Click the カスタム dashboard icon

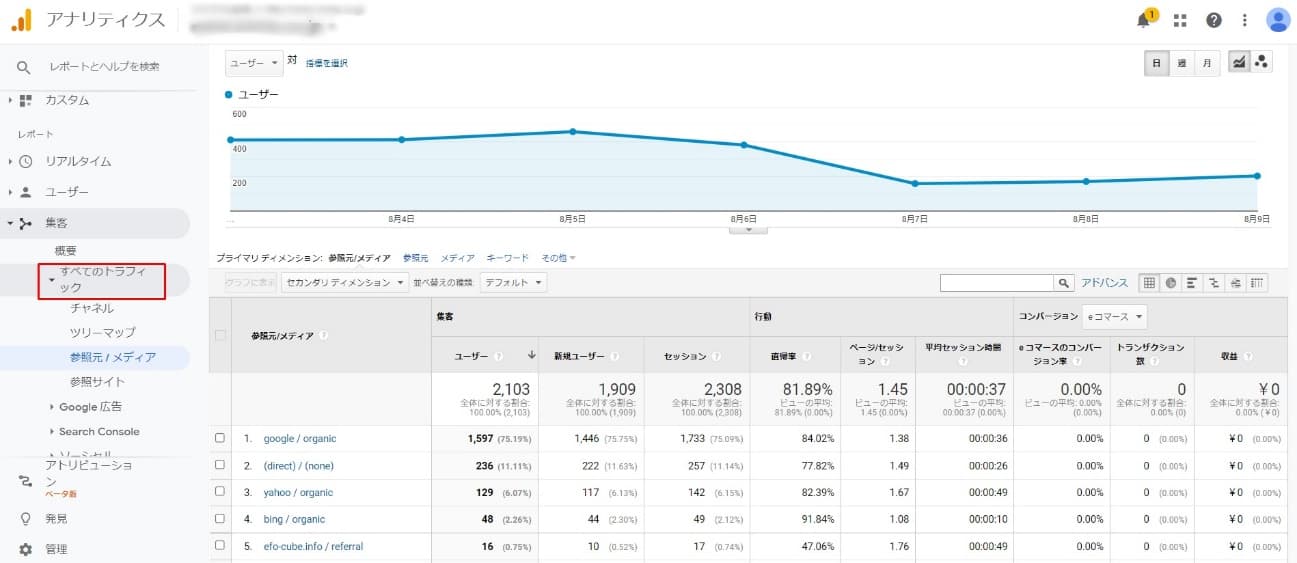click(26, 100)
